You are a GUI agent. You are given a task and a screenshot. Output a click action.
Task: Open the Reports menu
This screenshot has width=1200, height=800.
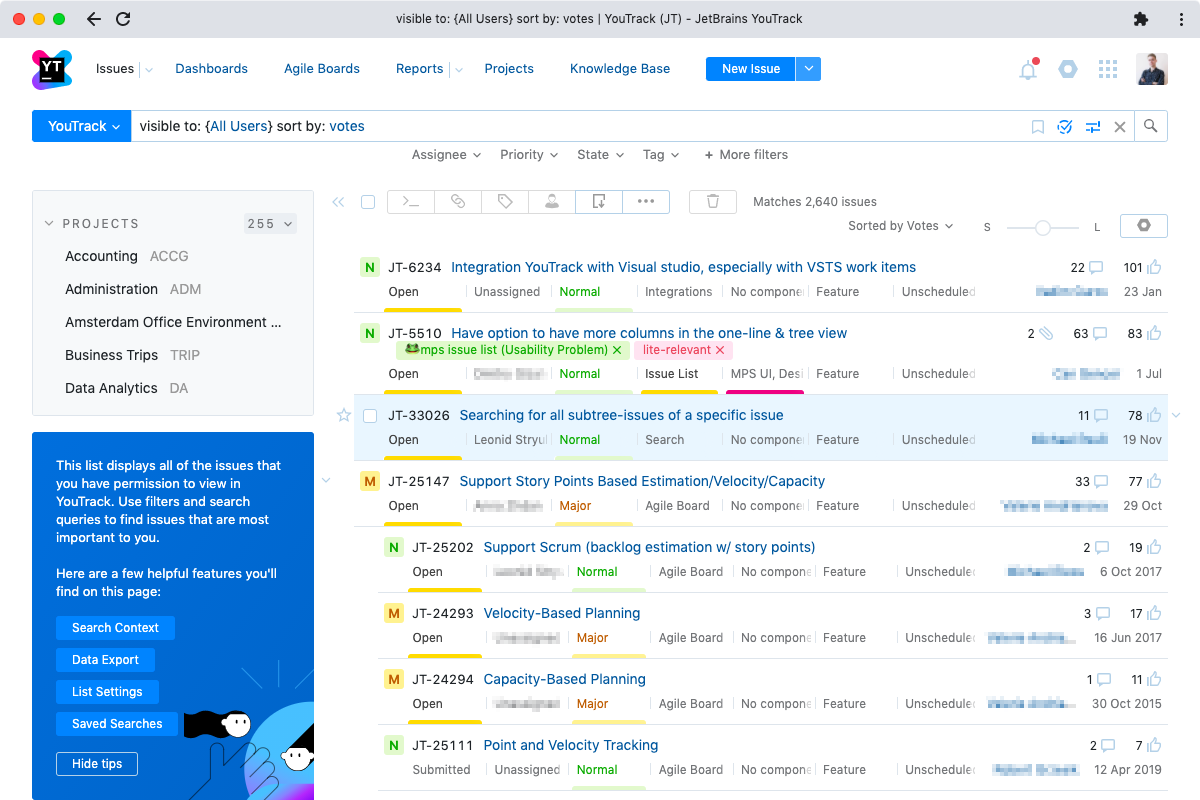coord(419,69)
